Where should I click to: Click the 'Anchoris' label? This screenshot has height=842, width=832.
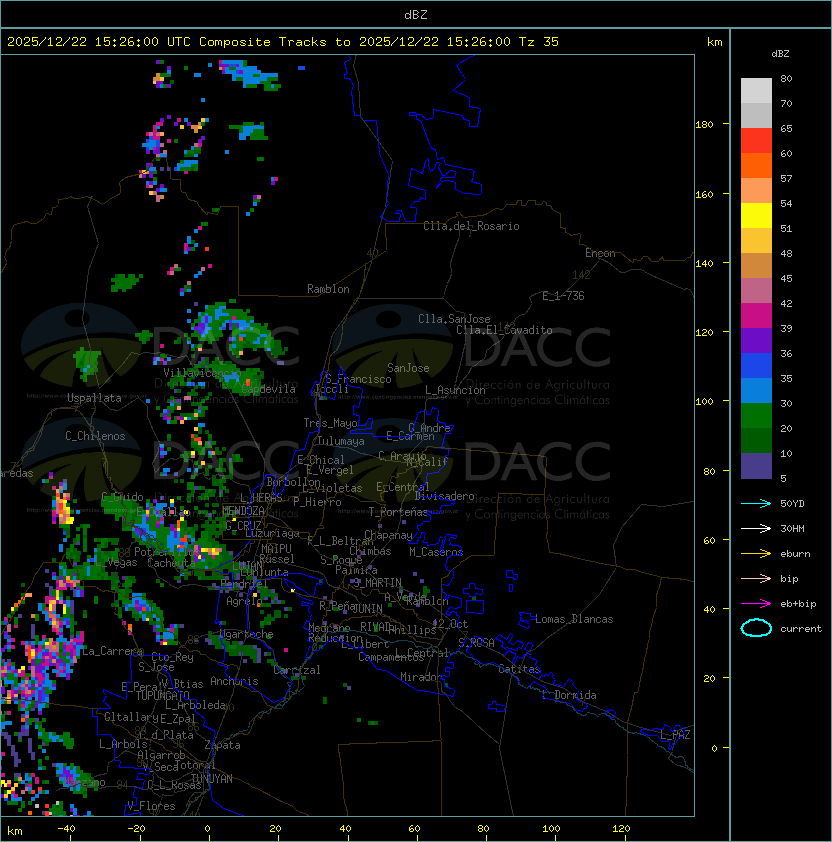tap(234, 681)
